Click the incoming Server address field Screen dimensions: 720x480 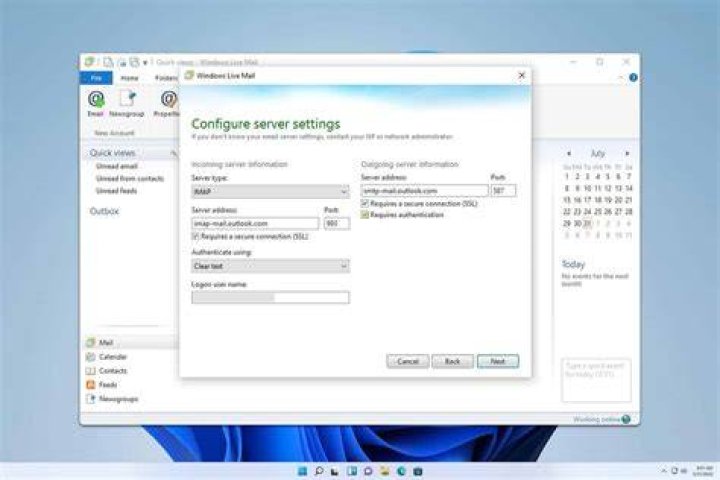[x=255, y=223]
